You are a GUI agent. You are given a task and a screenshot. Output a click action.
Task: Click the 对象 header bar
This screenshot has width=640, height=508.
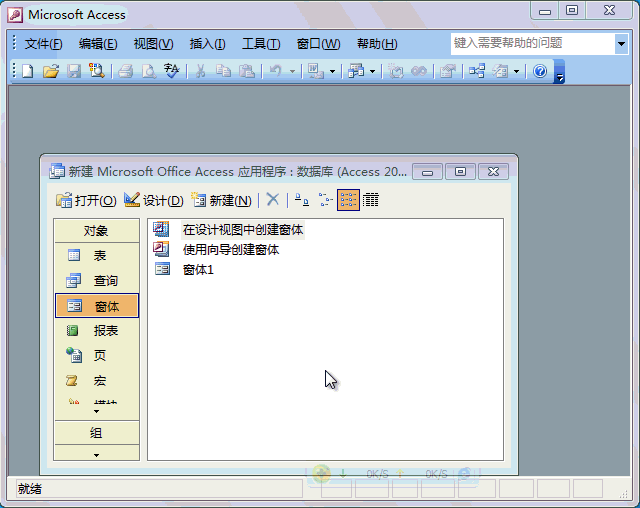pos(96,231)
